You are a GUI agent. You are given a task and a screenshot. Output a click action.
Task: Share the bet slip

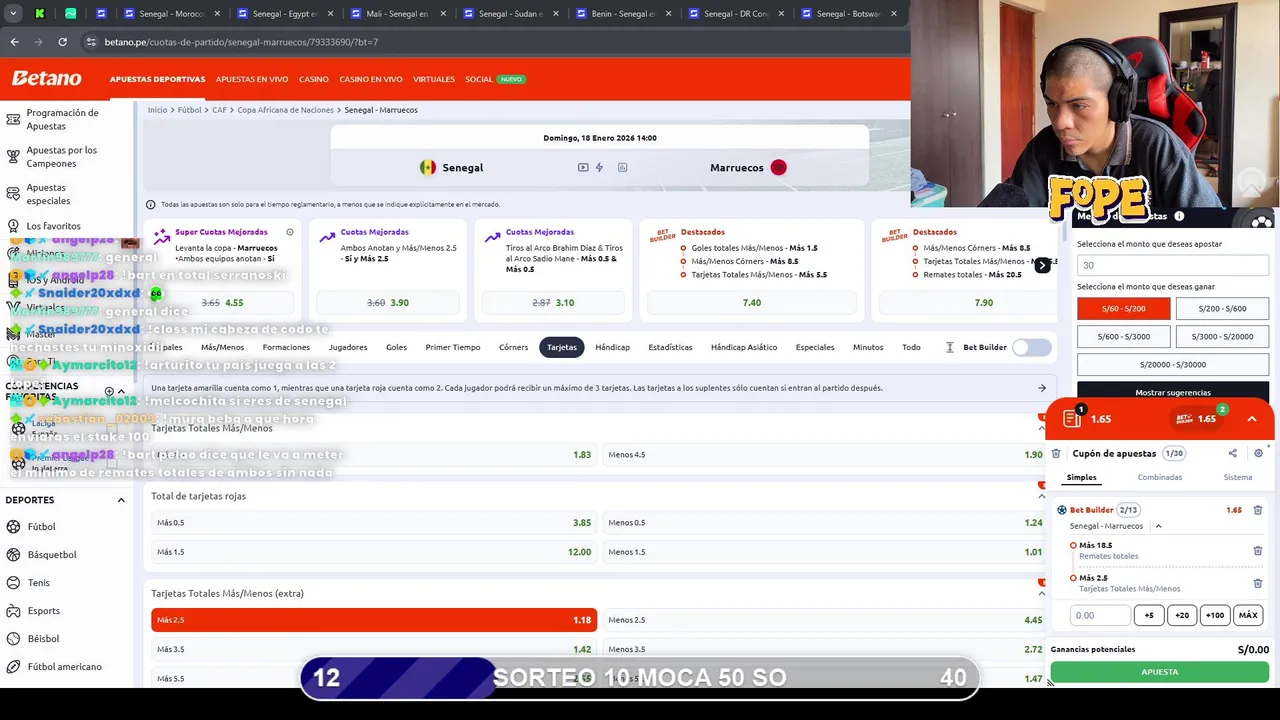(x=1232, y=453)
